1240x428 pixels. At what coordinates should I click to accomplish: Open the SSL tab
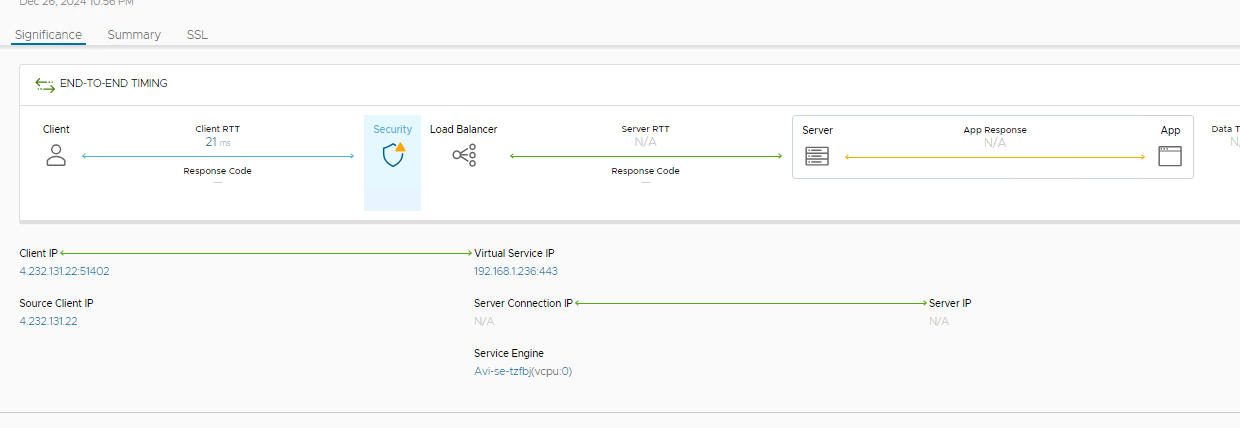coord(197,35)
